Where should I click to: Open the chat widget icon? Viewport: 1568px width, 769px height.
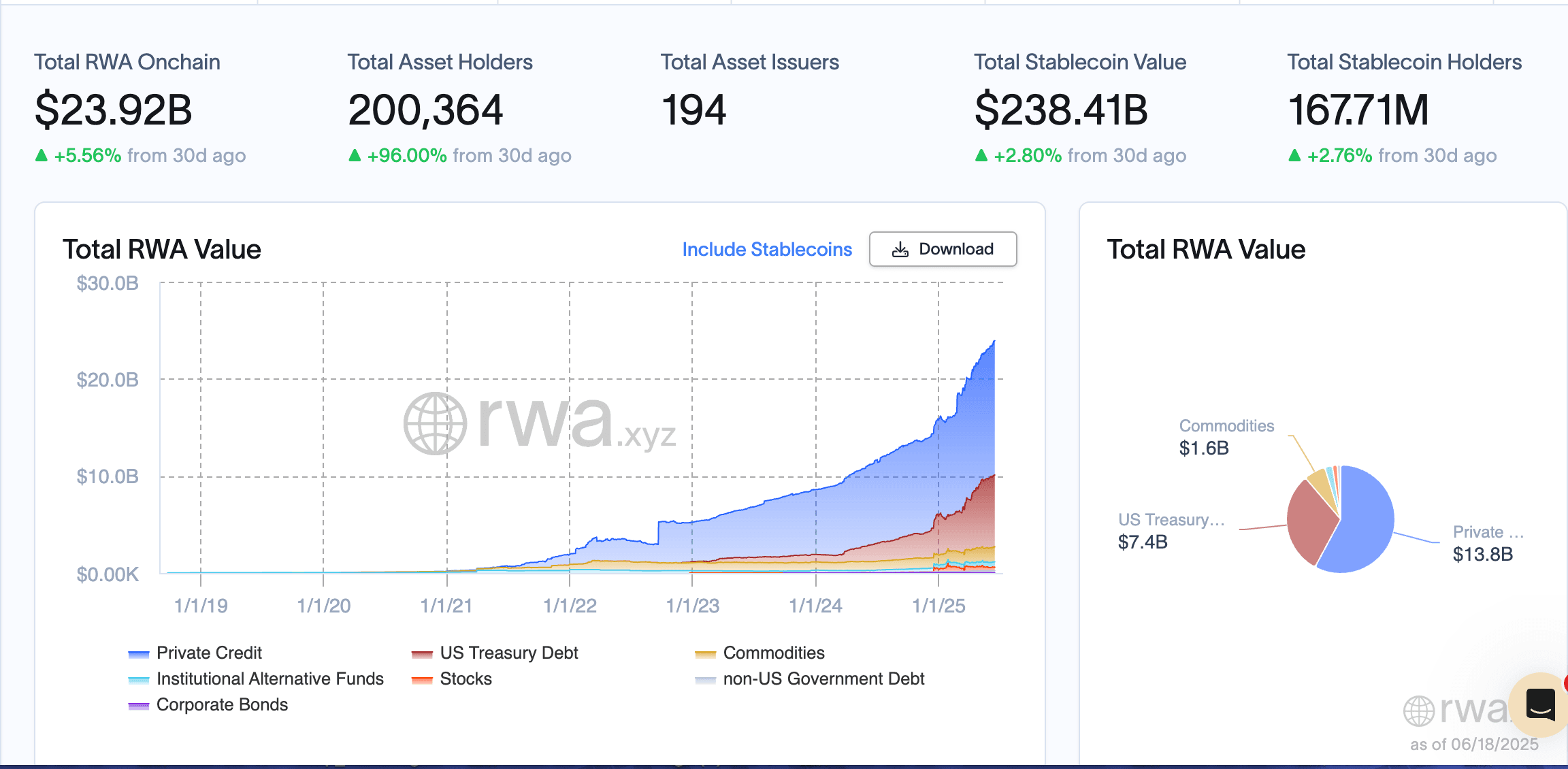1540,704
